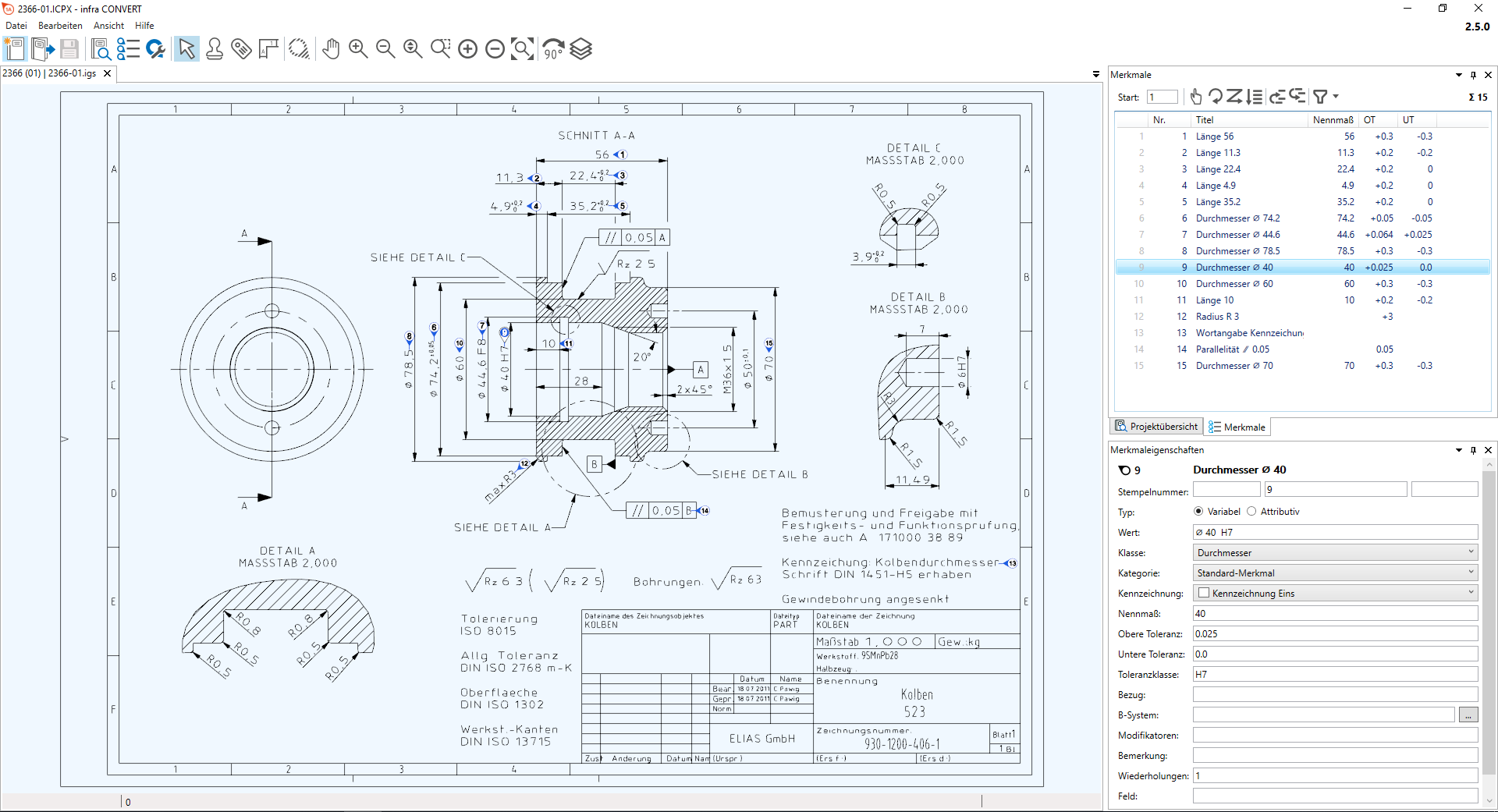Select the stamp tool in toolbar
Screen dimensions: 1498x812
215,49
